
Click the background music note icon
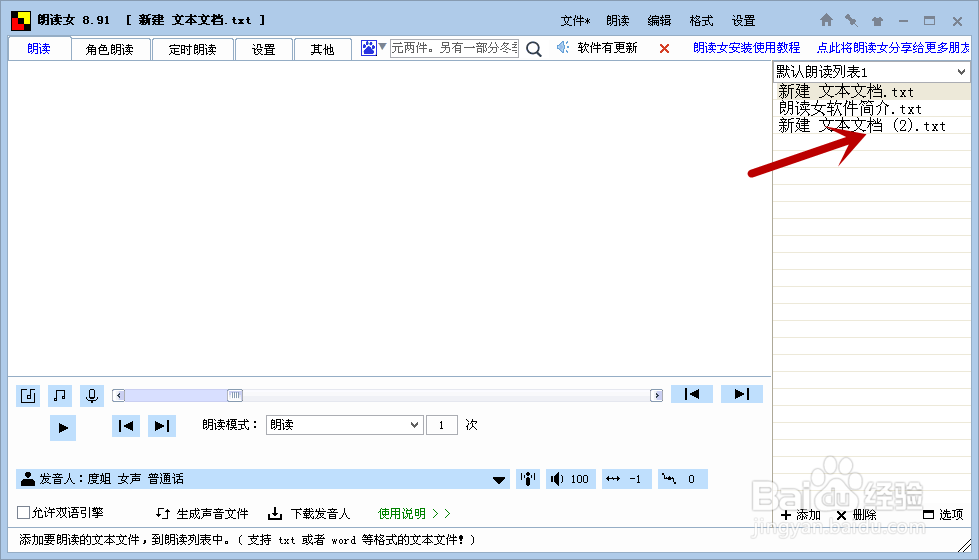[x=60, y=395]
